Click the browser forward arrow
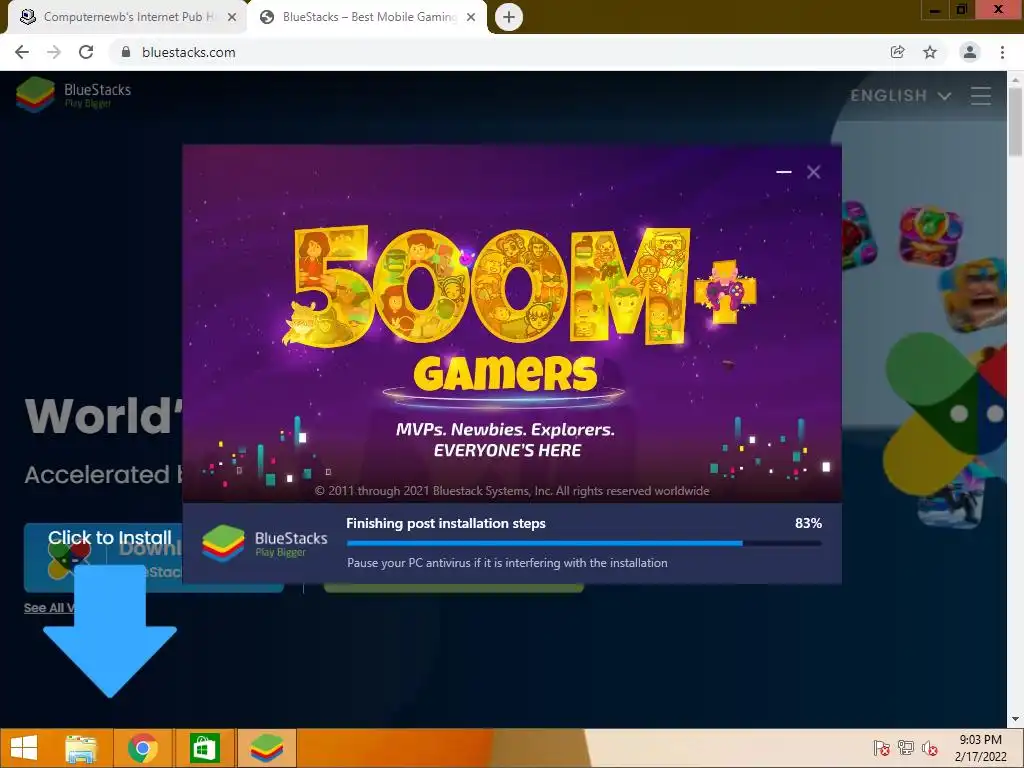Image resolution: width=1024 pixels, height=768 pixels. tap(54, 52)
